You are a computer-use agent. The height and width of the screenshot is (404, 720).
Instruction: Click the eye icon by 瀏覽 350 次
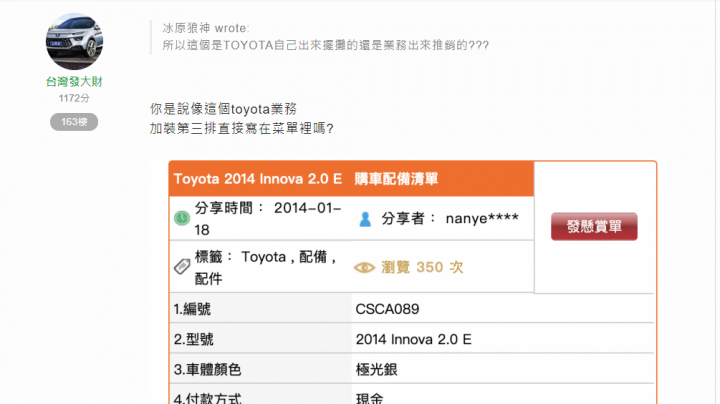(x=365, y=267)
